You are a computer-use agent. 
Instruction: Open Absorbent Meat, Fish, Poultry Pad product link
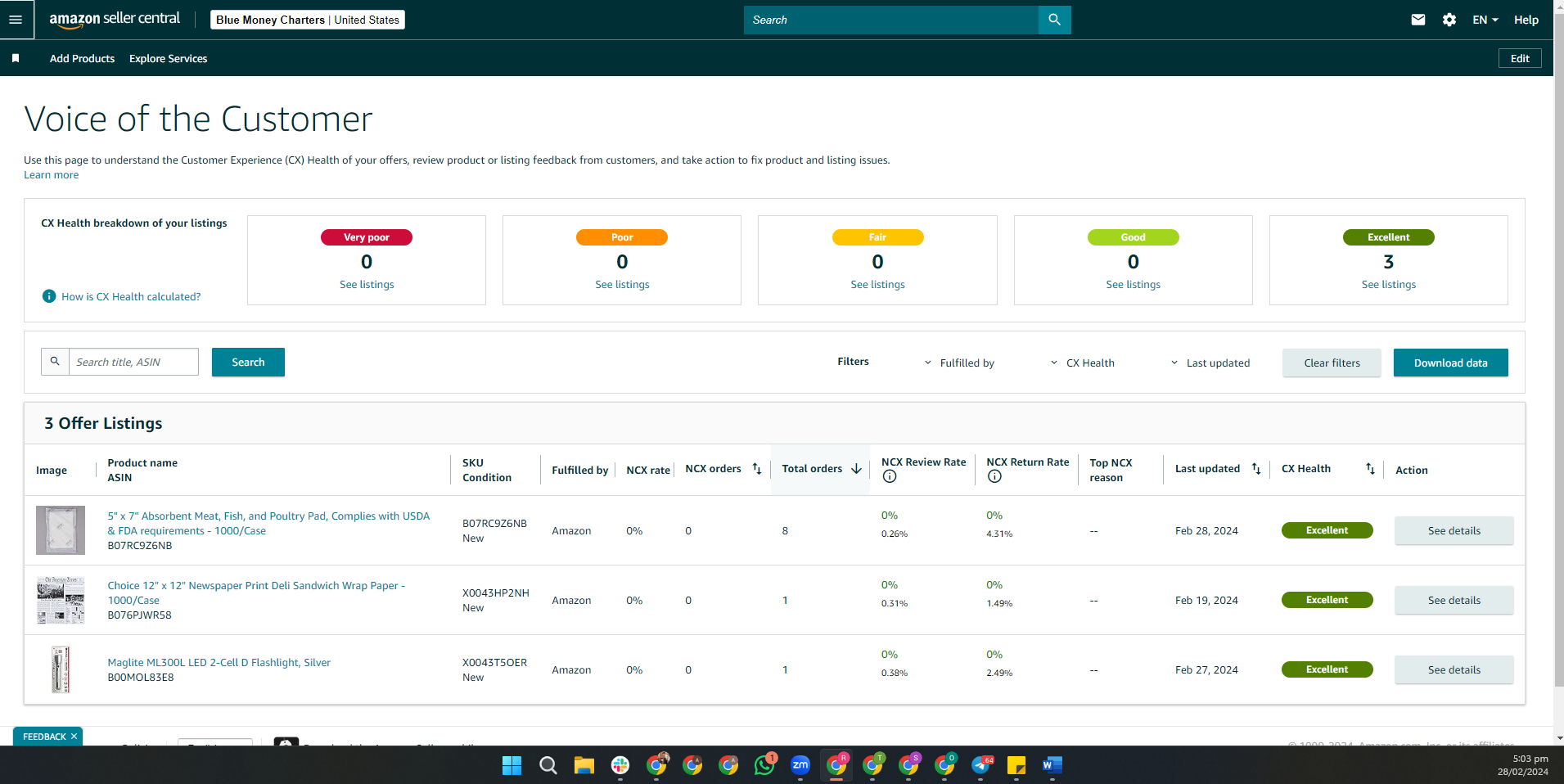(268, 523)
